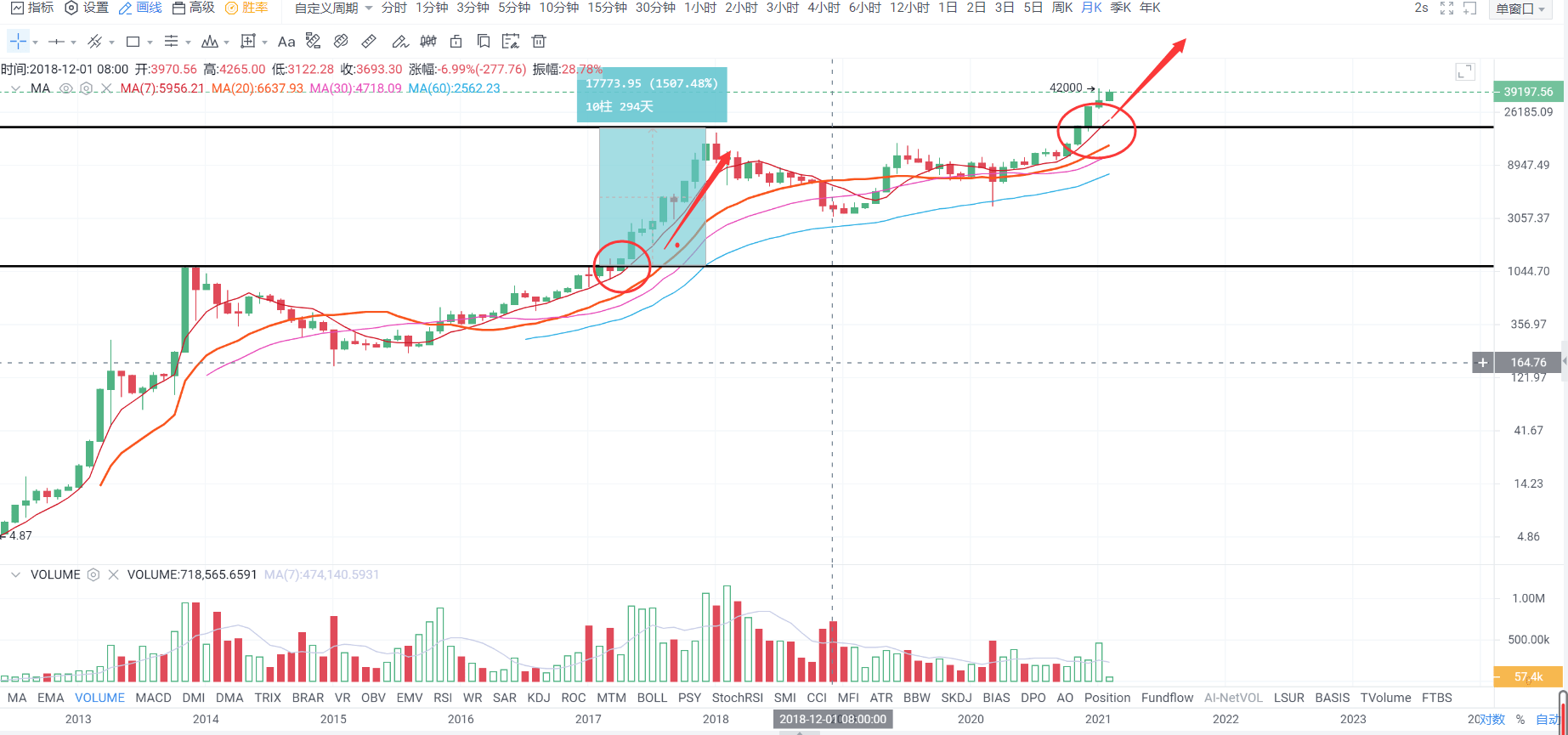Collapse the MA indicator legend chevron
The image size is (1568, 735).
pos(15,88)
